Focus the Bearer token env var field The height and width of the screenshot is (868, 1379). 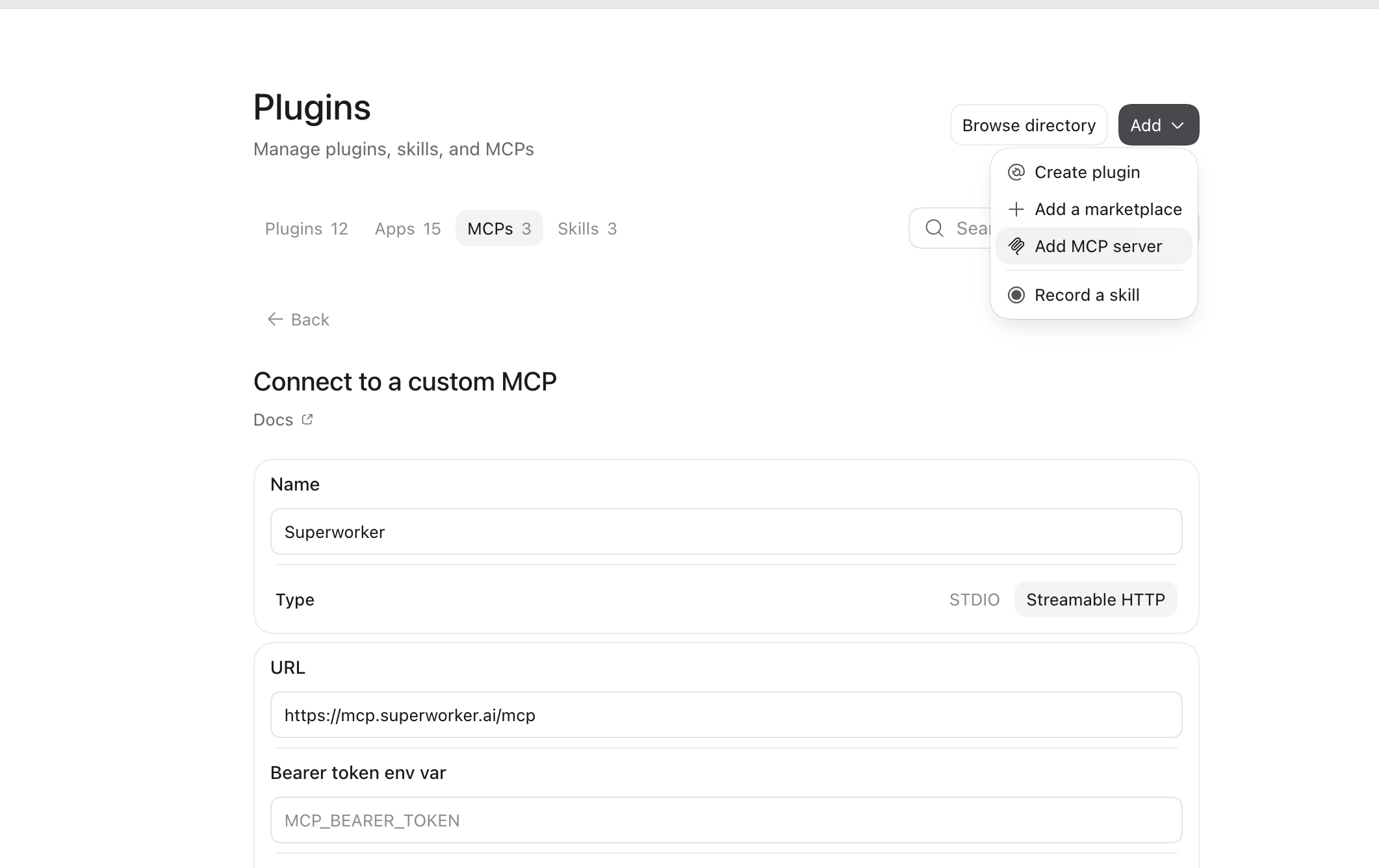pyautogui.click(x=726, y=820)
